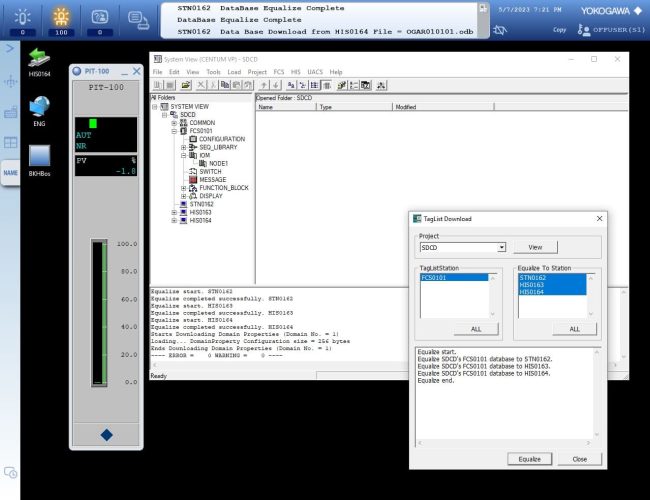Image resolution: width=650 pixels, height=500 pixels.
Task: Open the File menu in System View
Action: click(158, 72)
